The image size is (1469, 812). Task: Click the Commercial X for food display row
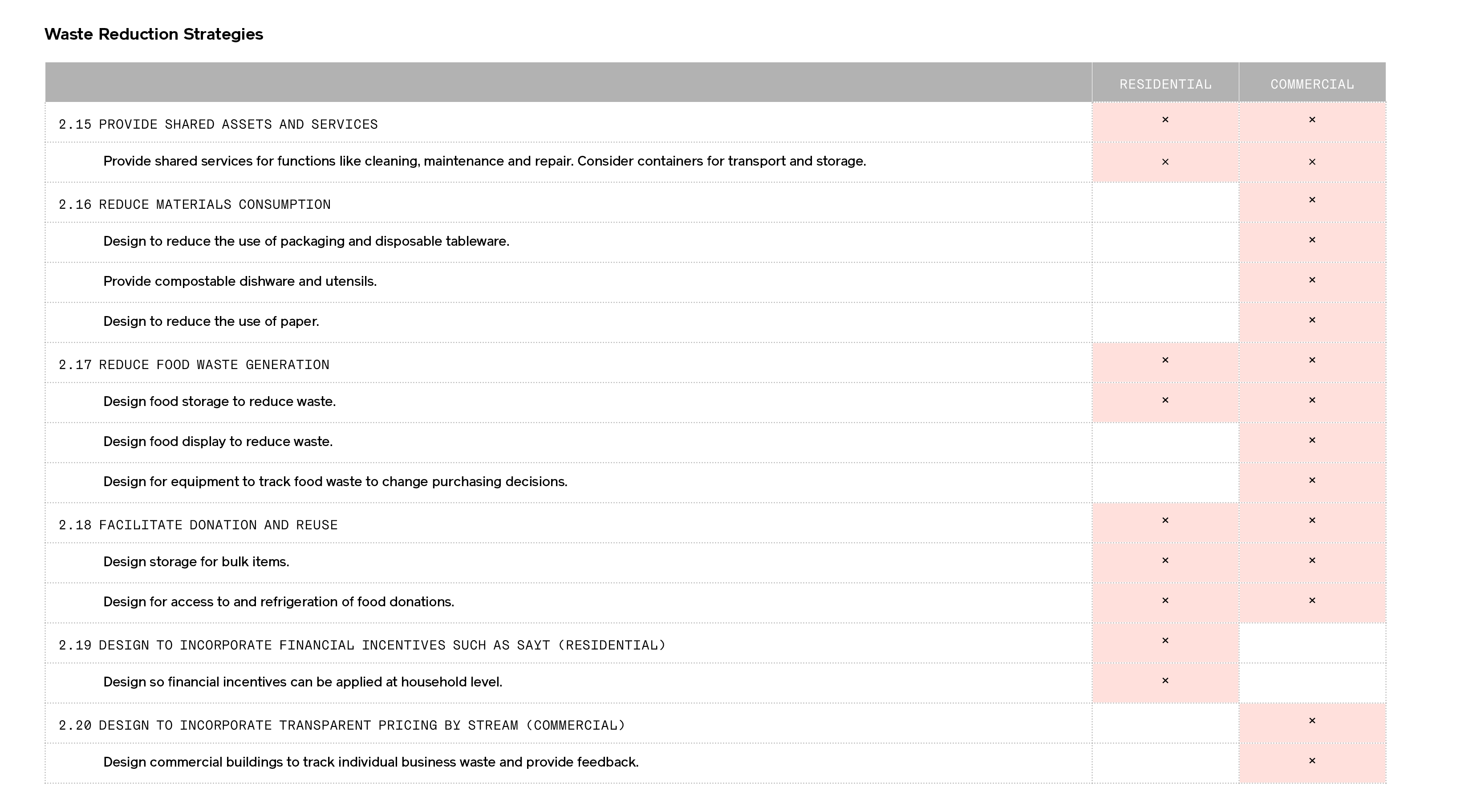pos(1312,440)
